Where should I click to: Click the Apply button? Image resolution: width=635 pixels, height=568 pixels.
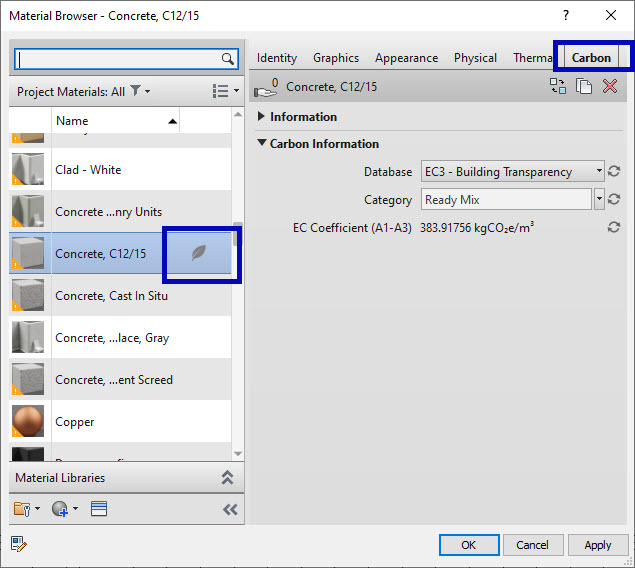point(598,545)
